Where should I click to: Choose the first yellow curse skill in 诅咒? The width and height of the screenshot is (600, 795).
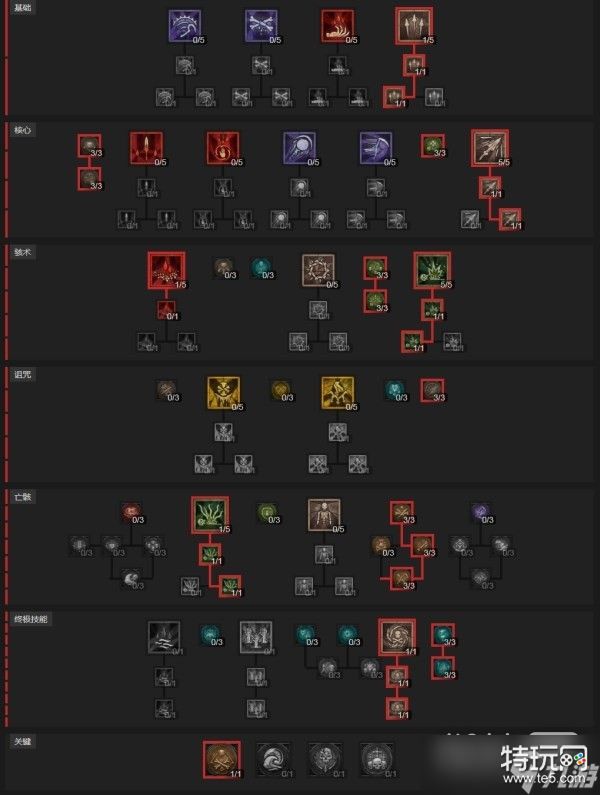coord(223,392)
